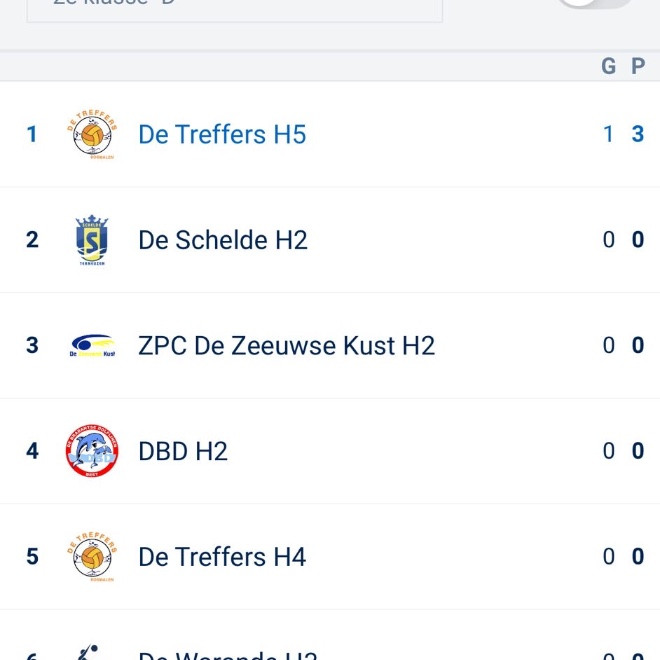Open De Treffers H4 team name

pos(222,556)
